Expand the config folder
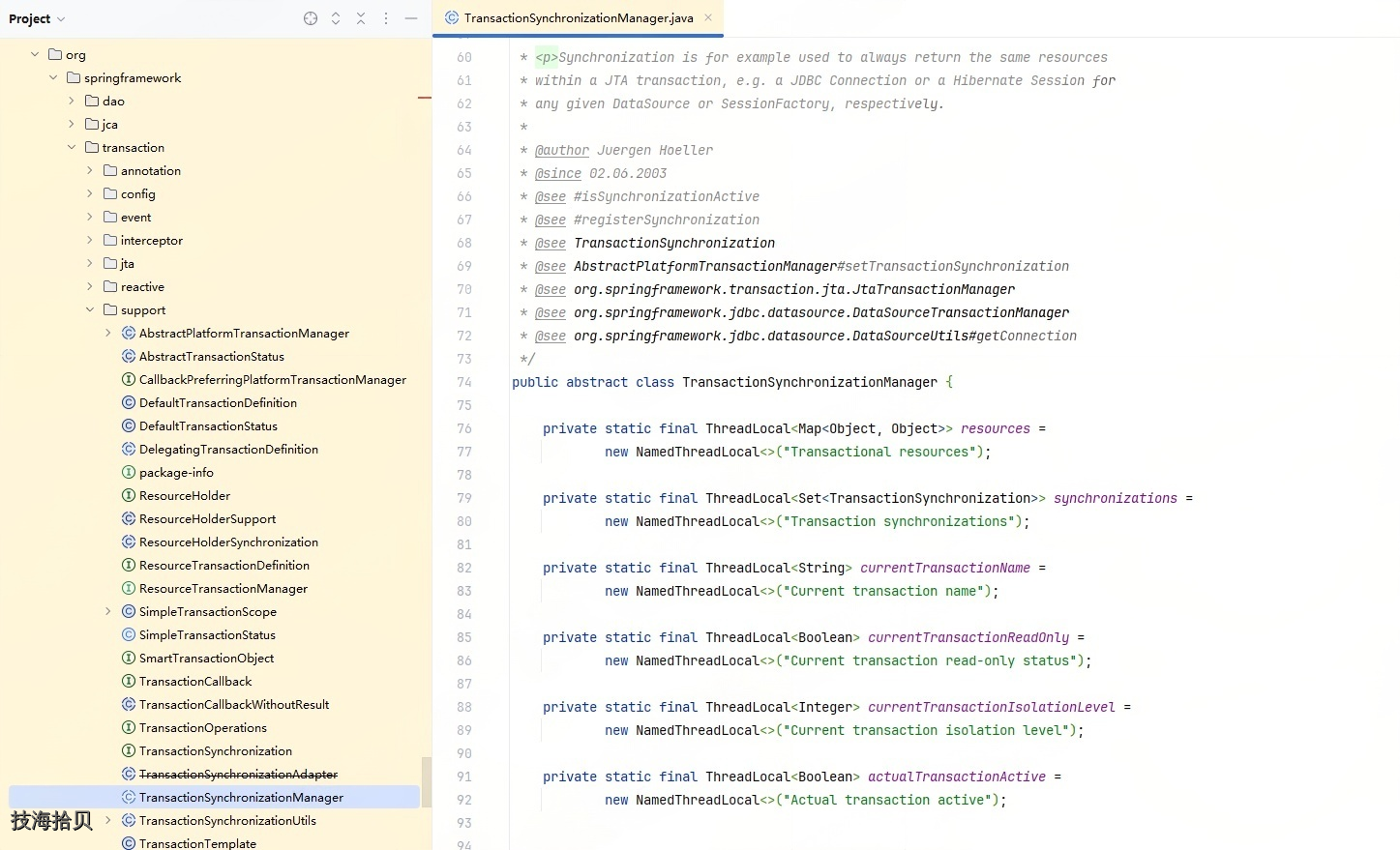 pyautogui.click(x=90, y=194)
